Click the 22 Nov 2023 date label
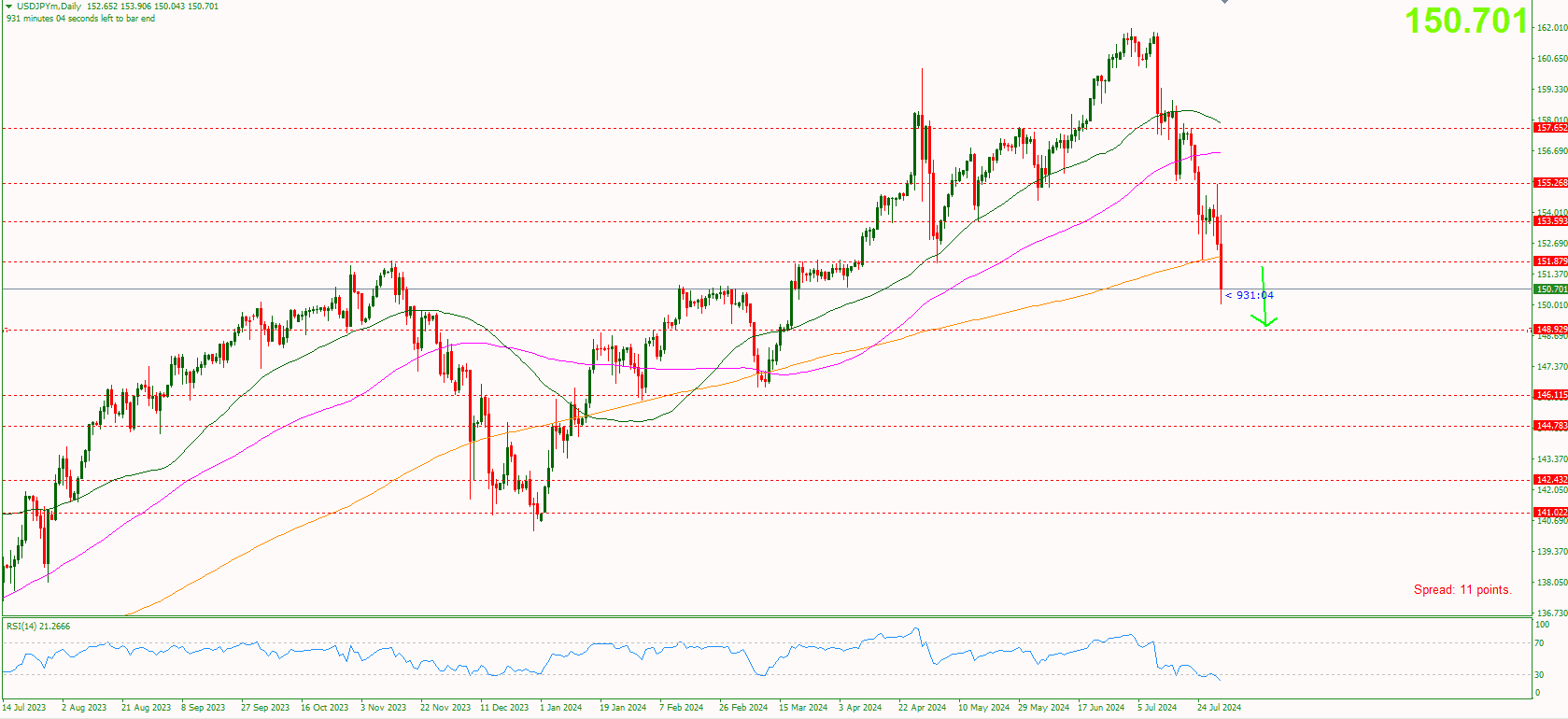This screenshot has width=1568, height=719. point(445,708)
